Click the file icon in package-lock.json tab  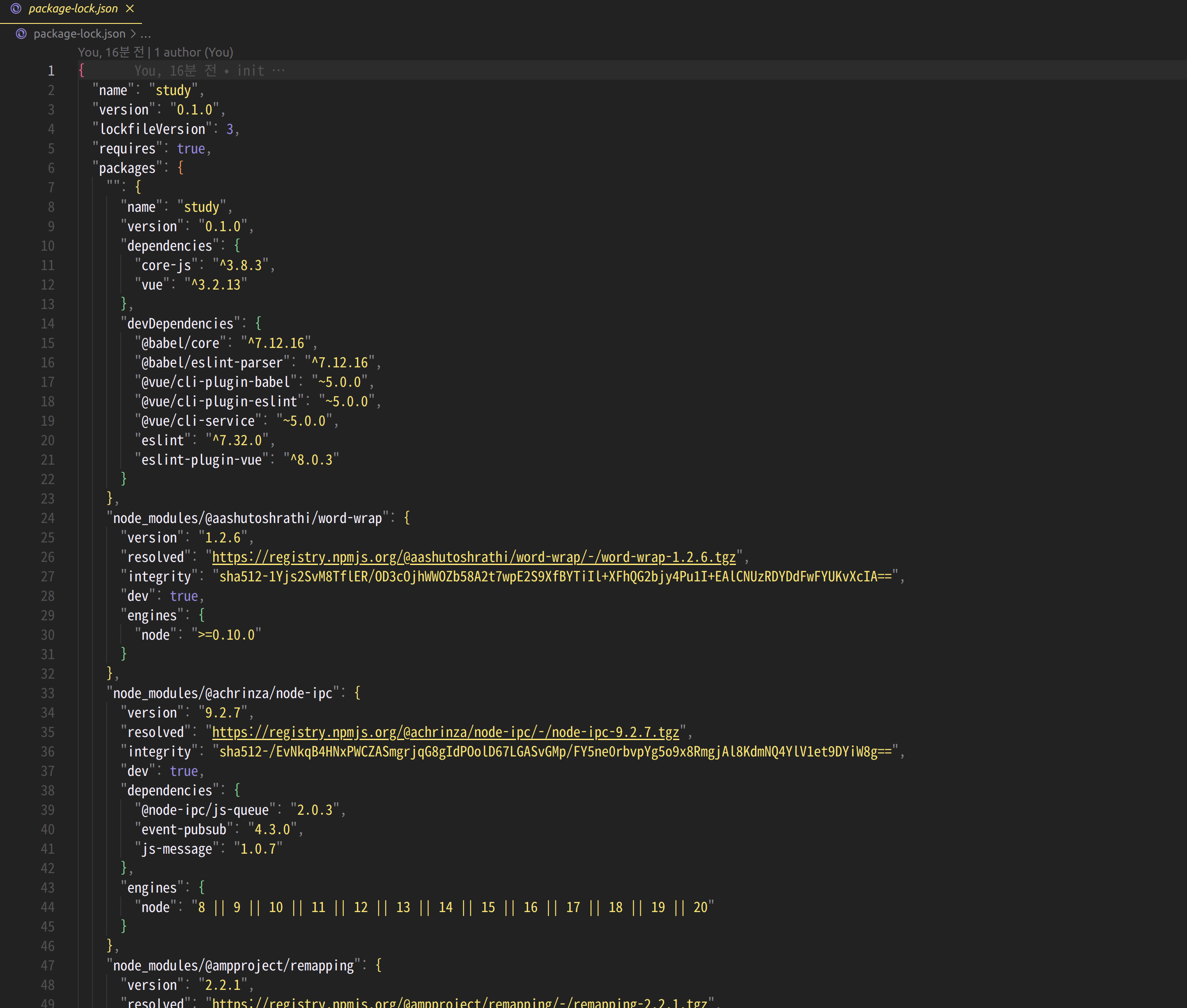click(16, 8)
